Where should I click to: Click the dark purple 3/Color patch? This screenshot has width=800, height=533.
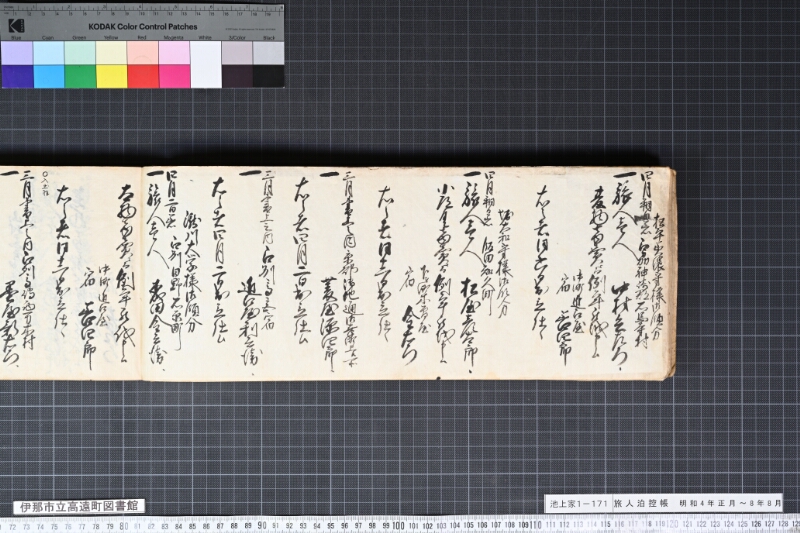pyautogui.click(x=237, y=76)
